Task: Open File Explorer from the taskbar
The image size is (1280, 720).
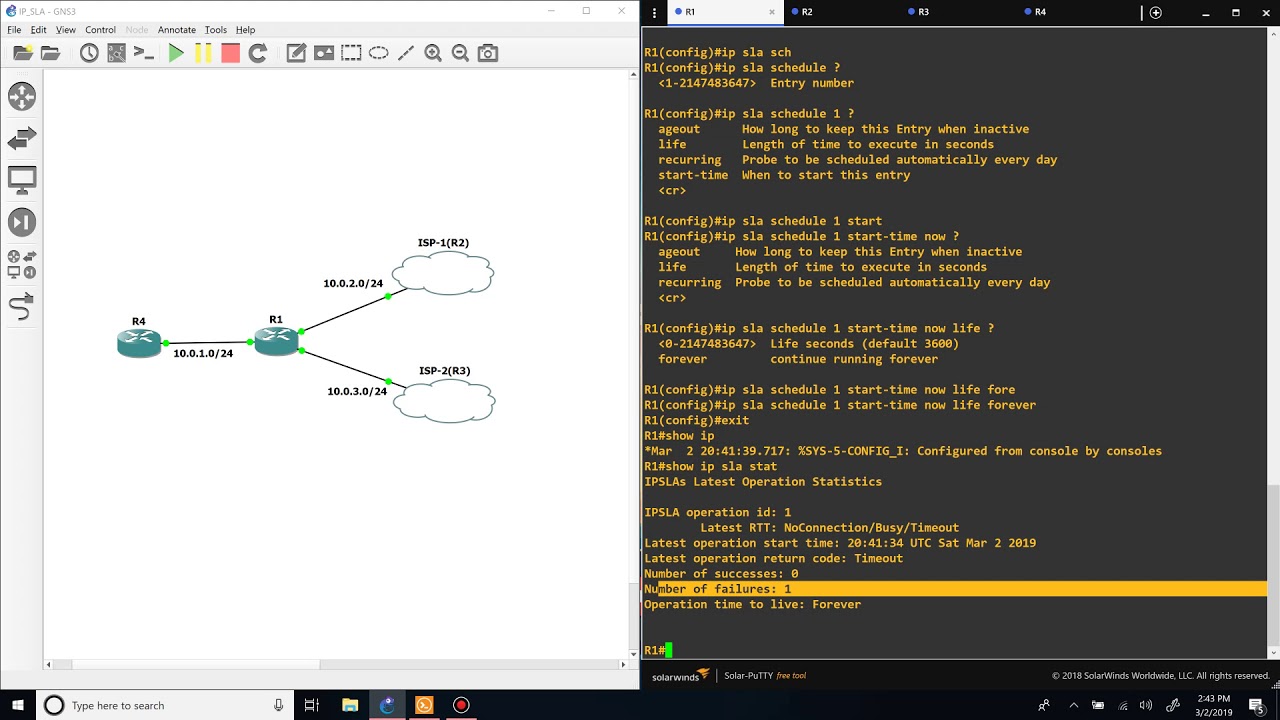Action: pyautogui.click(x=350, y=705)
